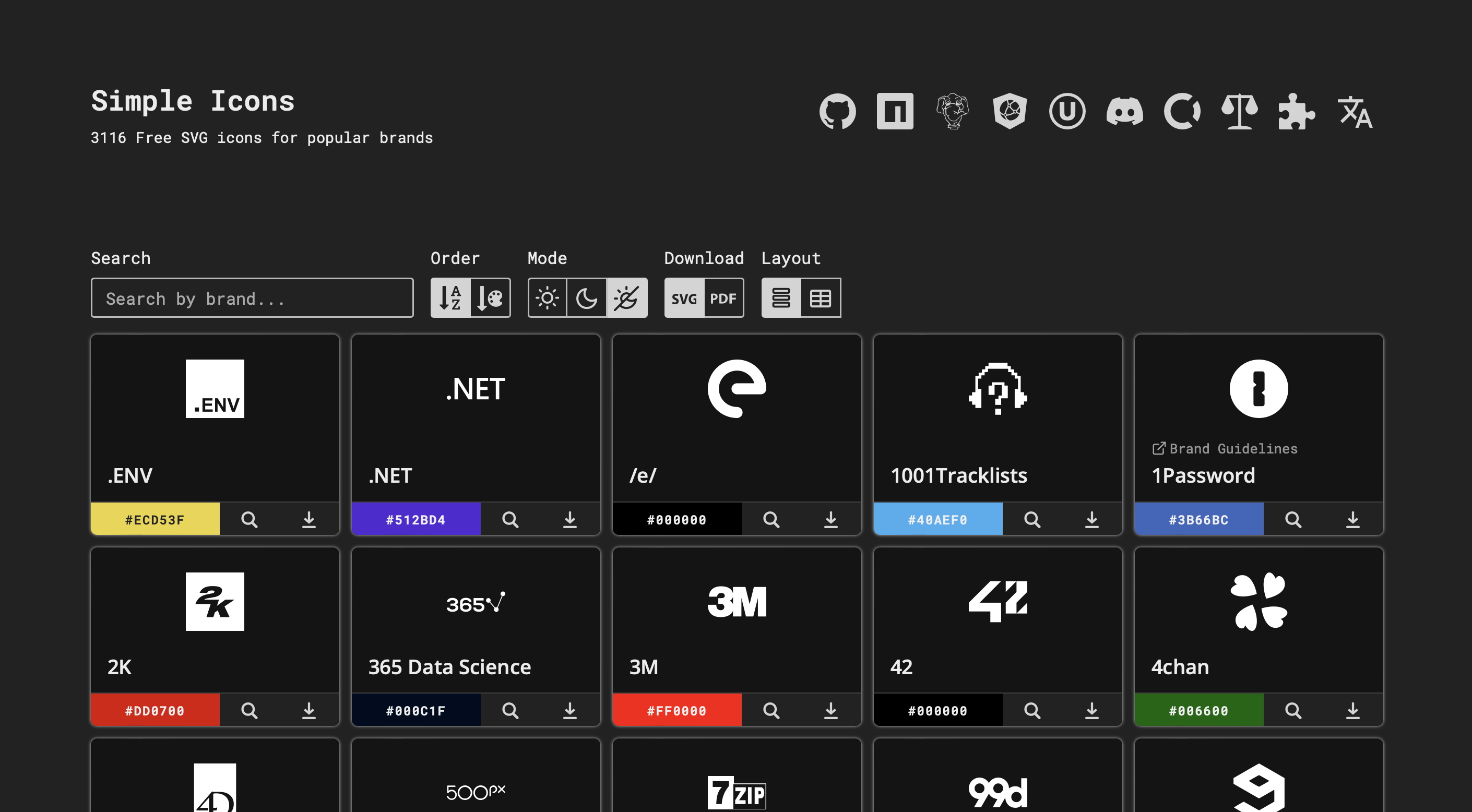Screen dimensions: 1472x812
Task: Switch to compact grid layout
Action: point(821,297)
